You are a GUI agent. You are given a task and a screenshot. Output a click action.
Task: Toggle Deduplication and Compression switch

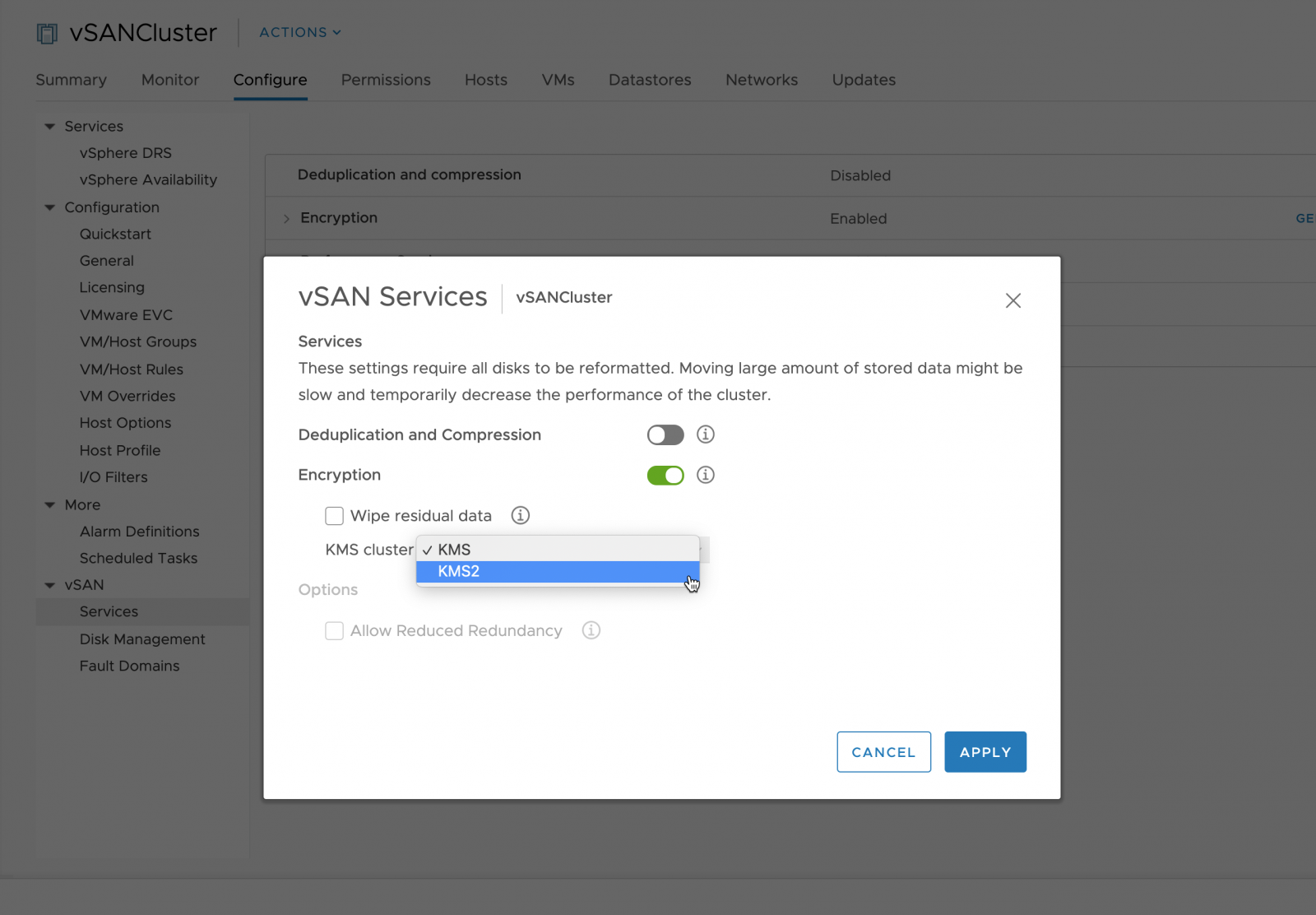point(665,434)
